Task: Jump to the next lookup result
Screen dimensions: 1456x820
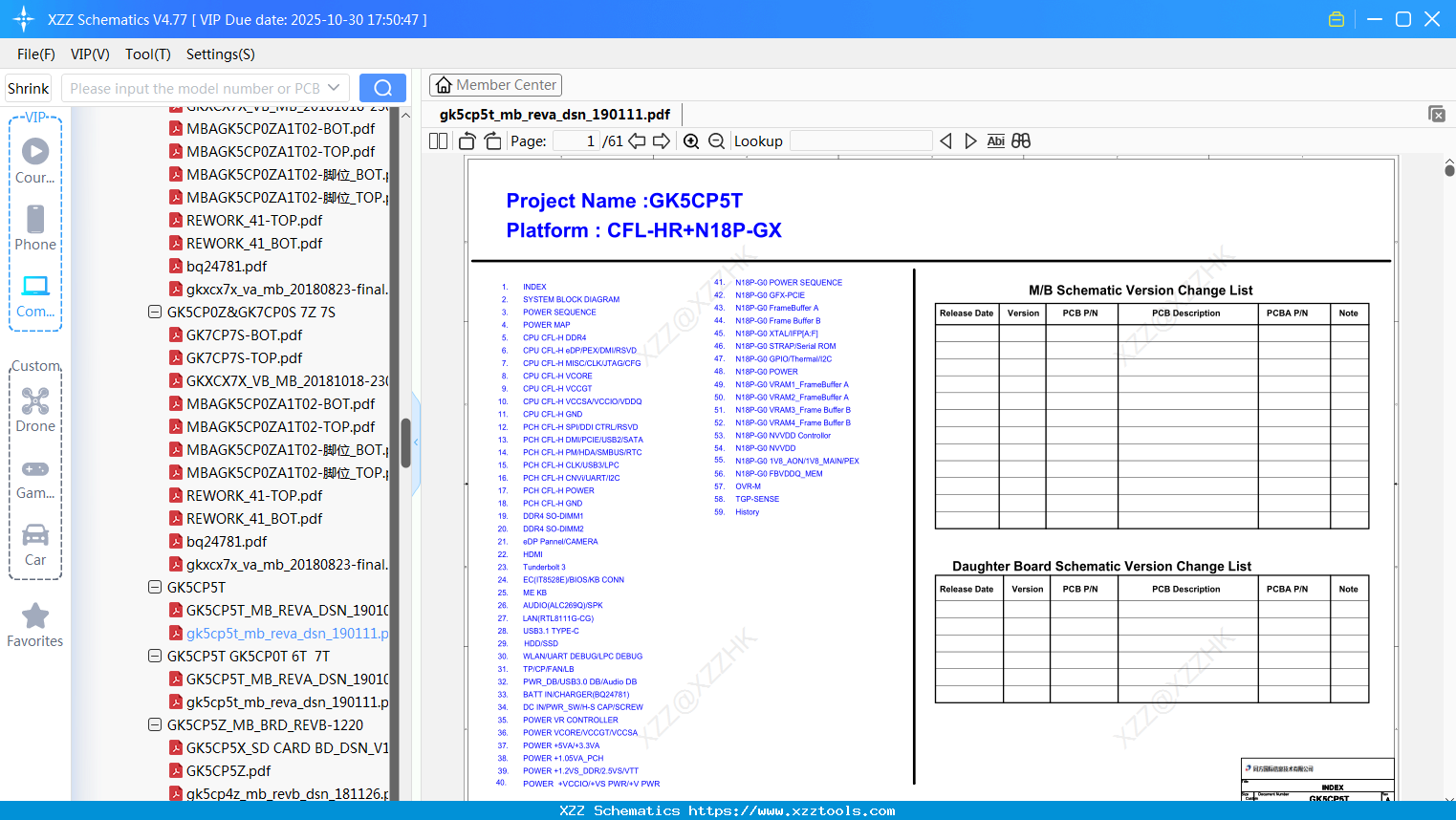Action: coord(970,141)
